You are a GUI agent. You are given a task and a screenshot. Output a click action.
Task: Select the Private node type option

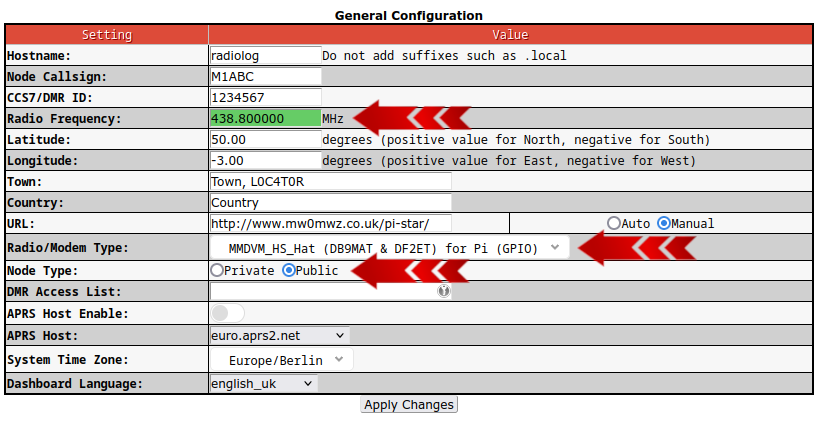click(217, 270)
